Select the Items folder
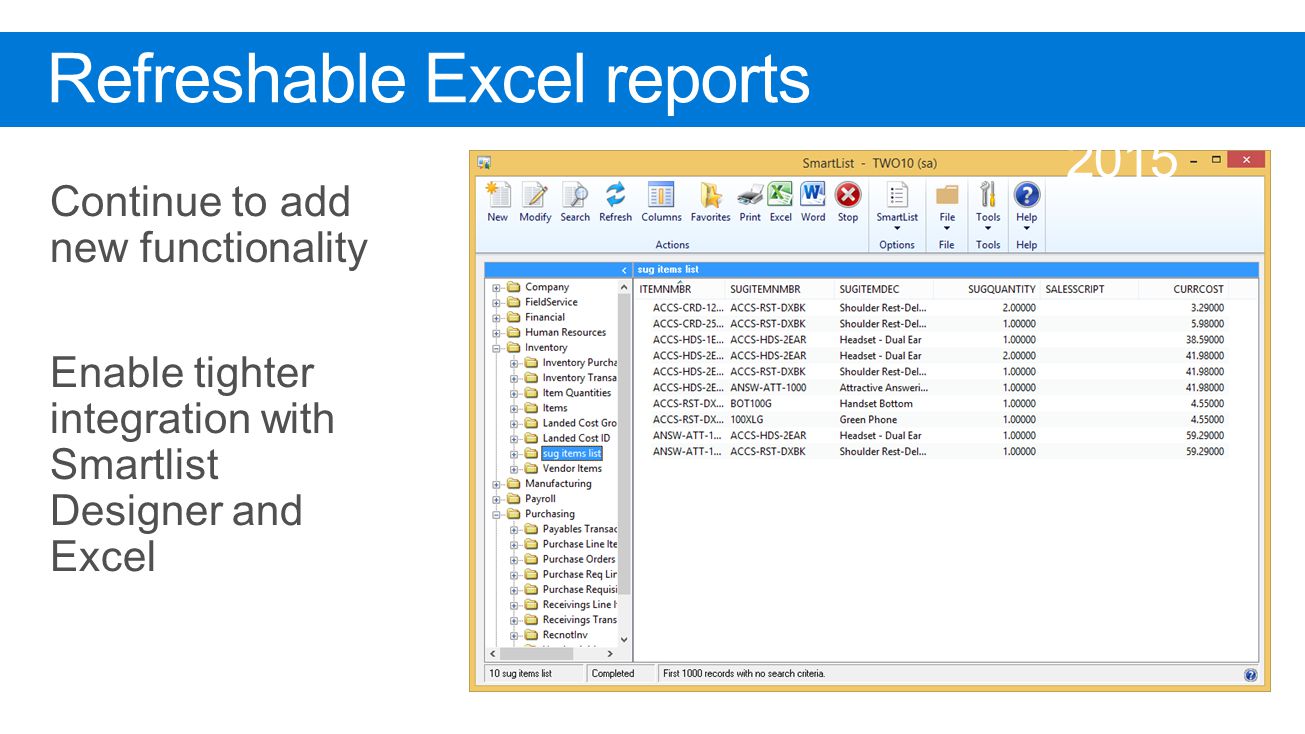The image size is (1305, 734). [555, 408]
